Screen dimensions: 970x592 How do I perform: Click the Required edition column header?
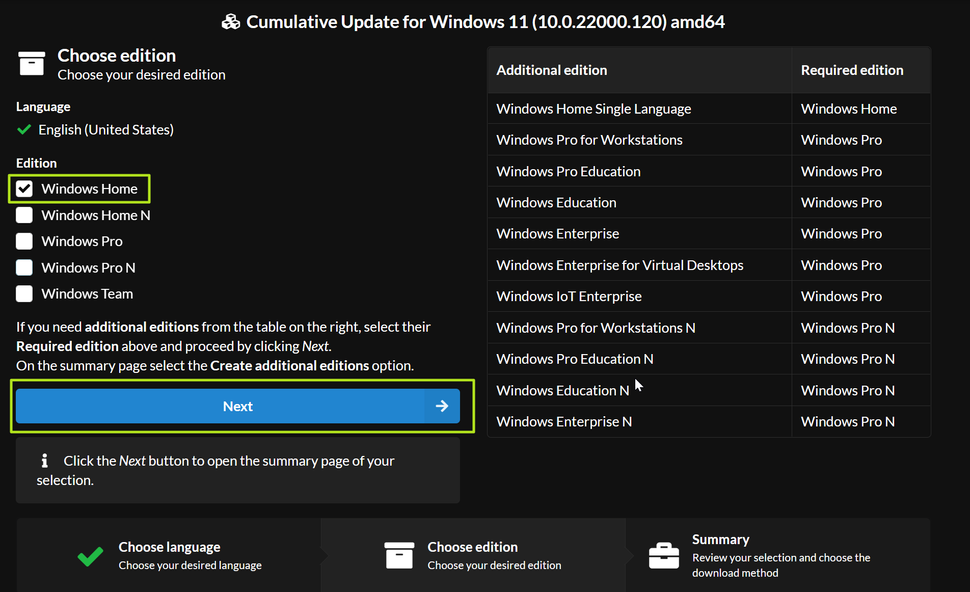852,69
